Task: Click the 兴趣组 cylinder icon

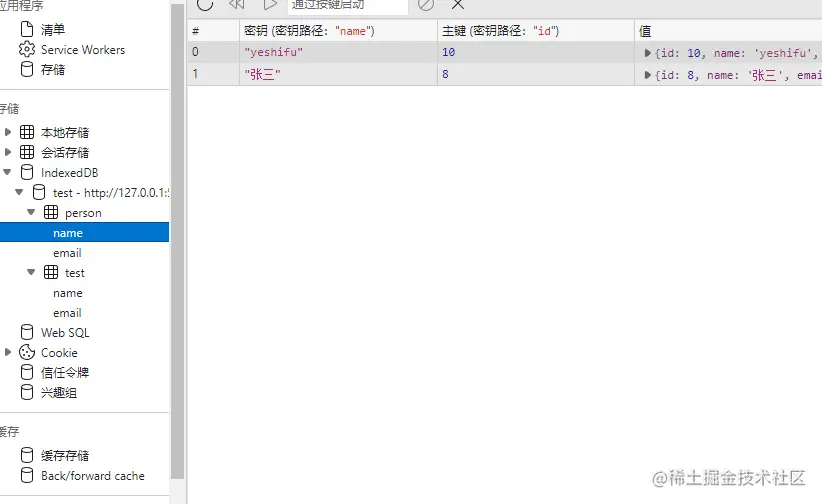Action: [27, 392]
